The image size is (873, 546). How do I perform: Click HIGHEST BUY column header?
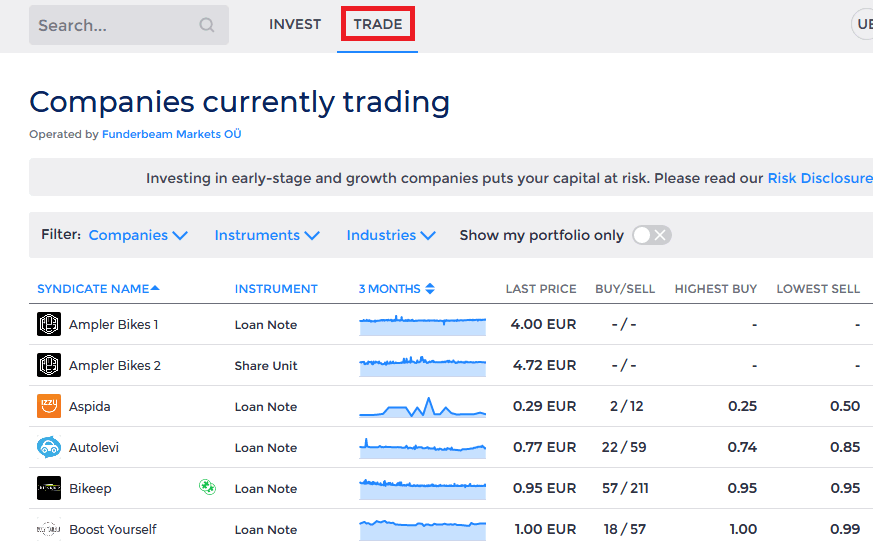pos(715,289)
